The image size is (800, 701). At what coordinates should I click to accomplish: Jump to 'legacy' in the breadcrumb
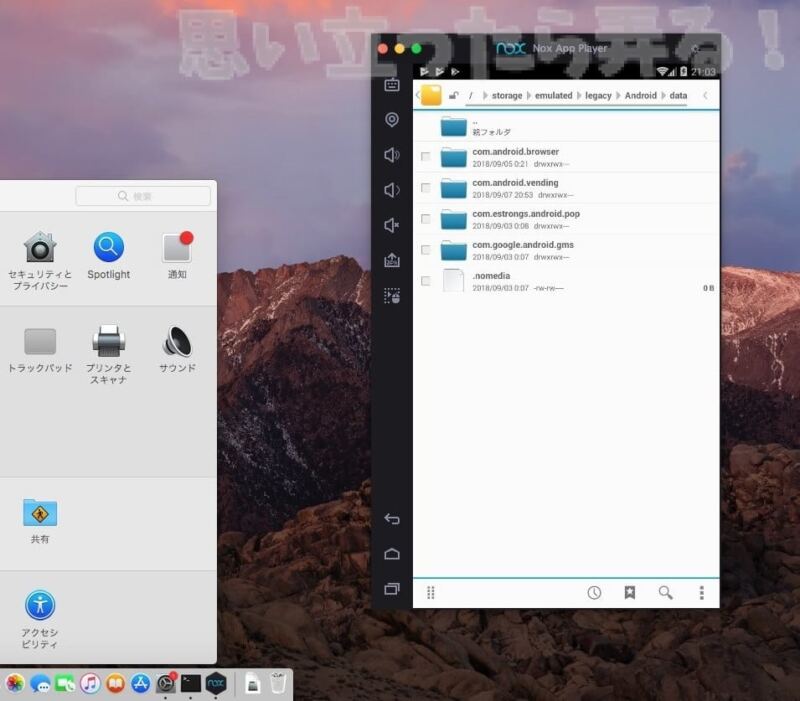pyautogui.click(x=598, y=95)
